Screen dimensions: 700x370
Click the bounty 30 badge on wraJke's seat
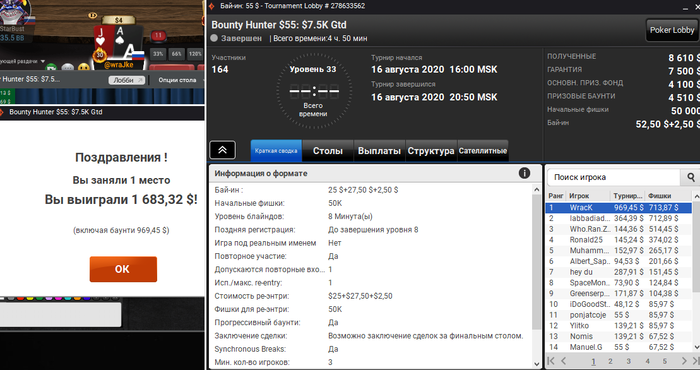coord(99,55)
